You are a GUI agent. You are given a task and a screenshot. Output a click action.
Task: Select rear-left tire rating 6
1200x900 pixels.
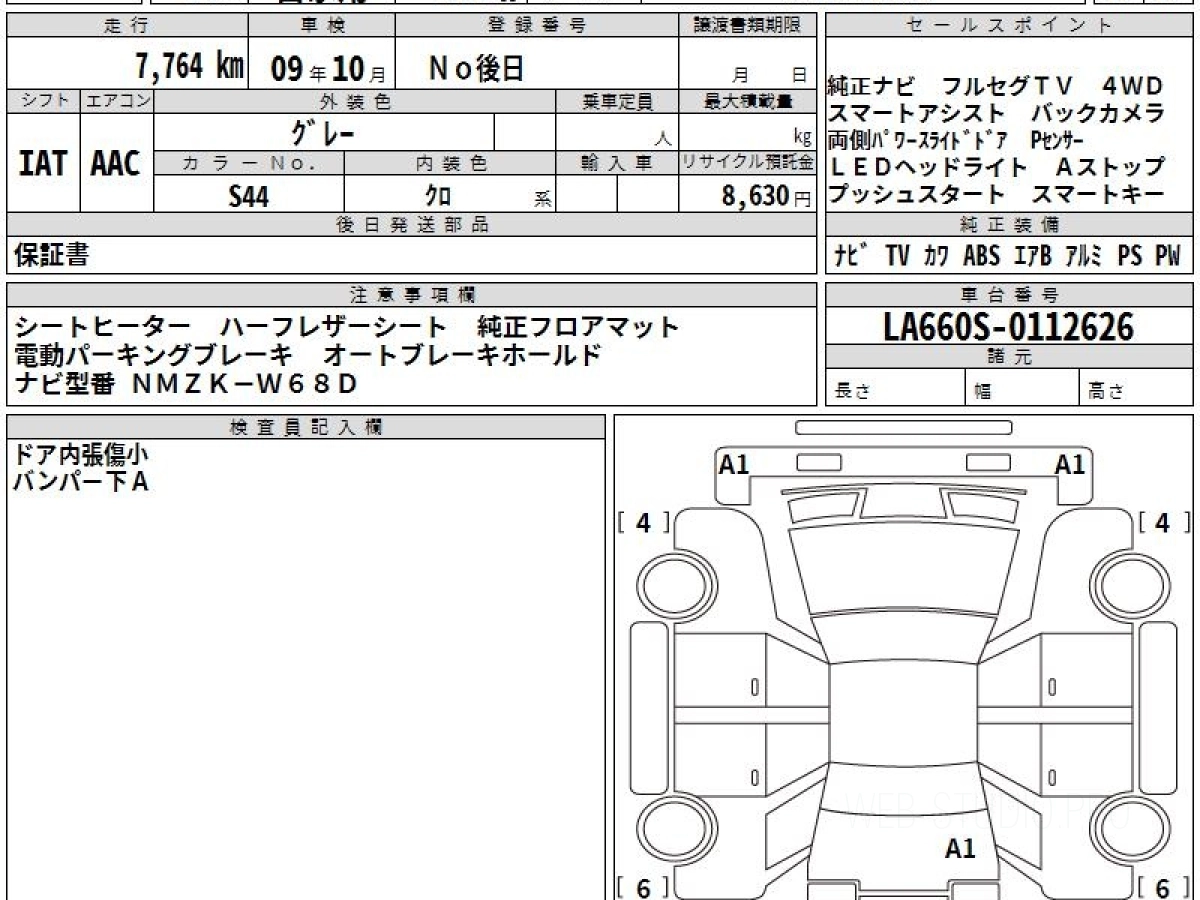click(643, 888)
